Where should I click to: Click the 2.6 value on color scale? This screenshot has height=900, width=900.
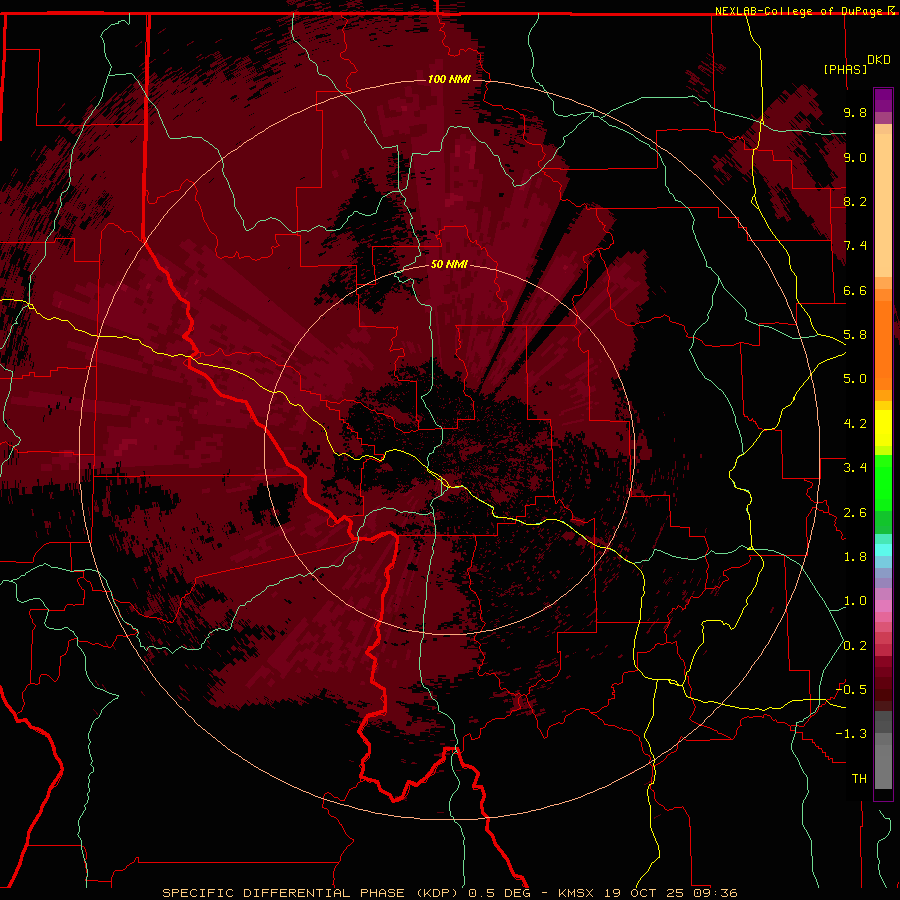click(x=855, y=513)
